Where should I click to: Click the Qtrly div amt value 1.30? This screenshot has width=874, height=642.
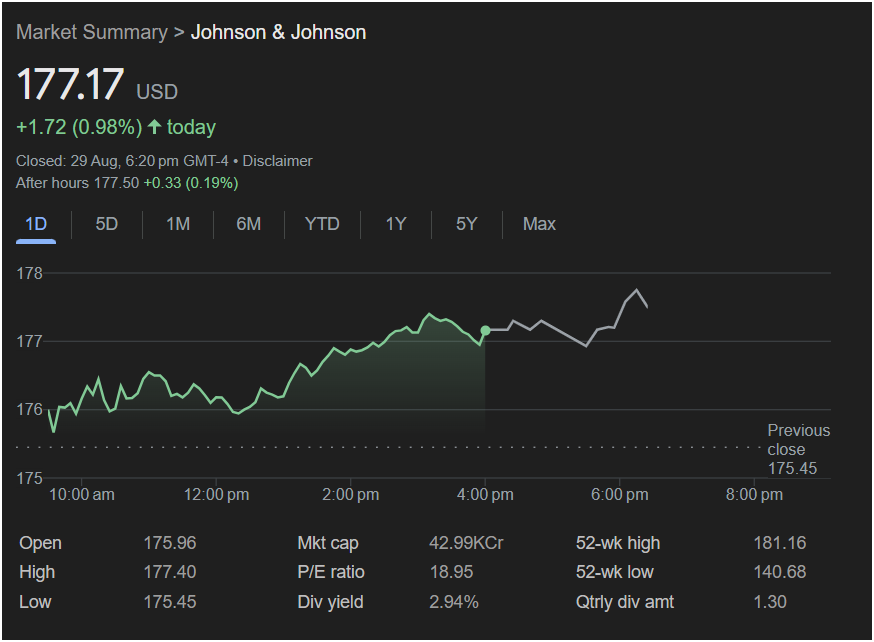(770, 602)
